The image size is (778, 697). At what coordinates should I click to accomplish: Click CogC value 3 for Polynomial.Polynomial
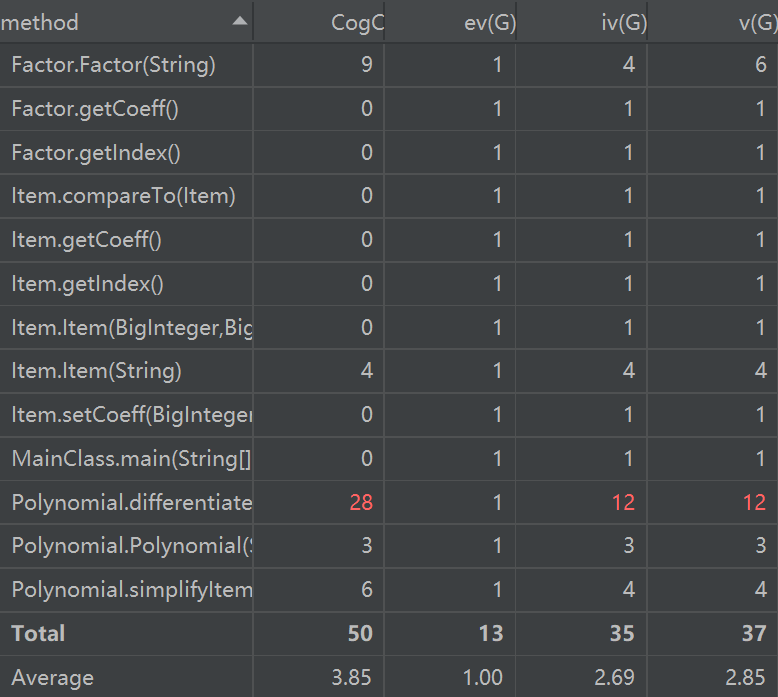[x=367, y=546]
